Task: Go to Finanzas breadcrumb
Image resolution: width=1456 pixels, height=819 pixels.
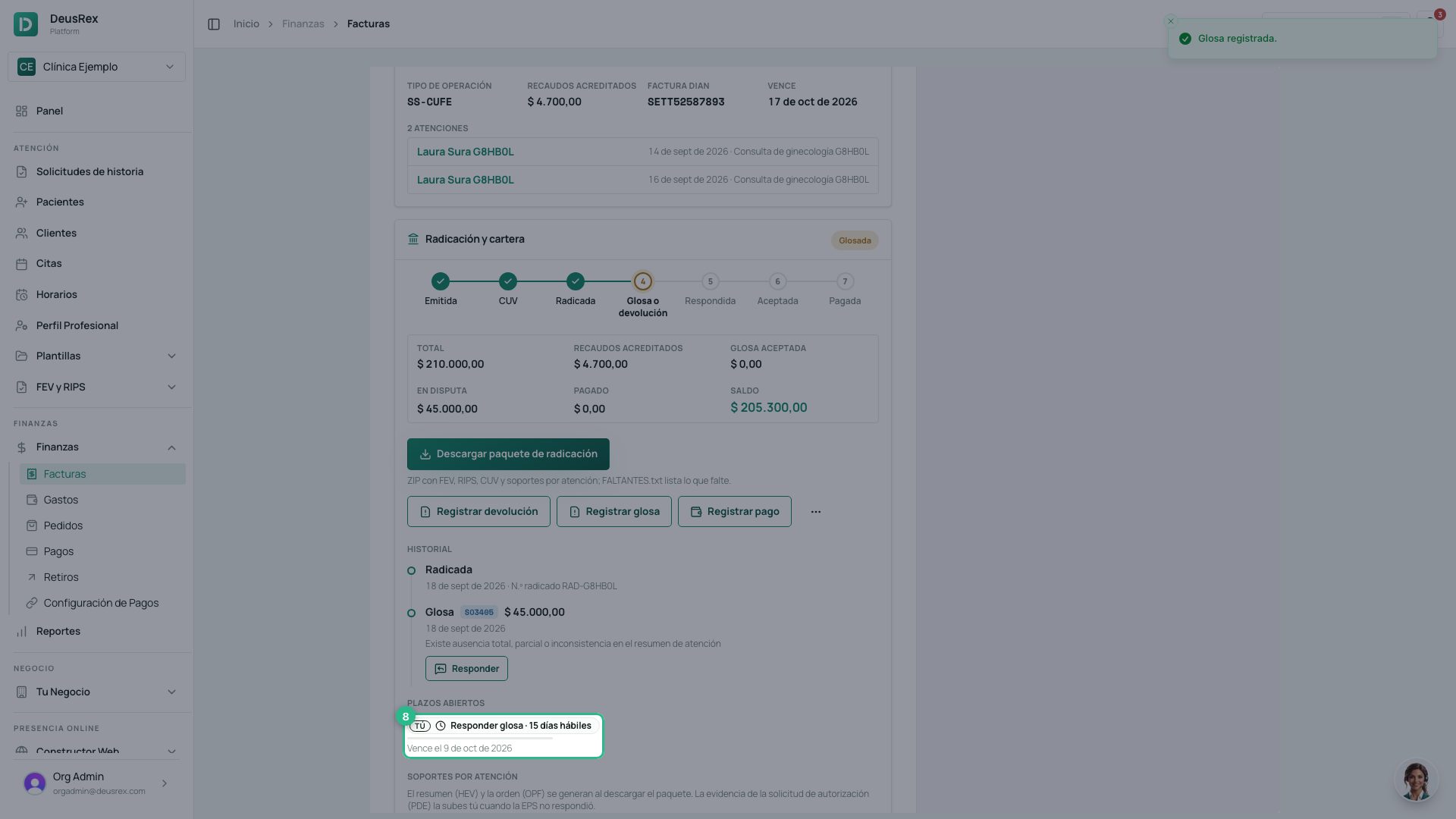Action: [303, 24]
